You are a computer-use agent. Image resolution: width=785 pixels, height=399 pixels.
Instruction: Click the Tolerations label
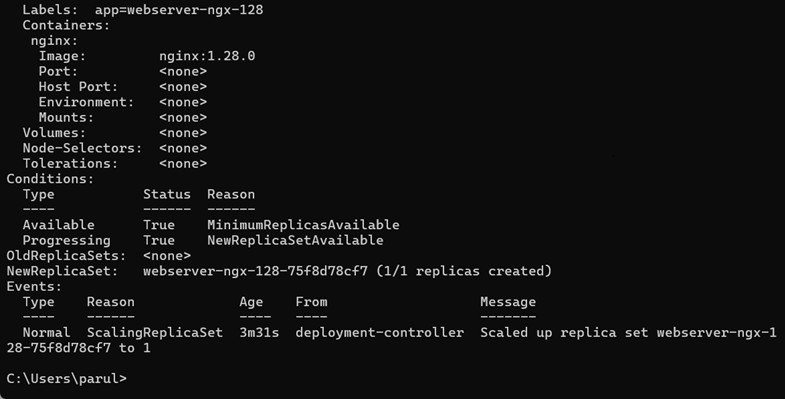(71, 163)
